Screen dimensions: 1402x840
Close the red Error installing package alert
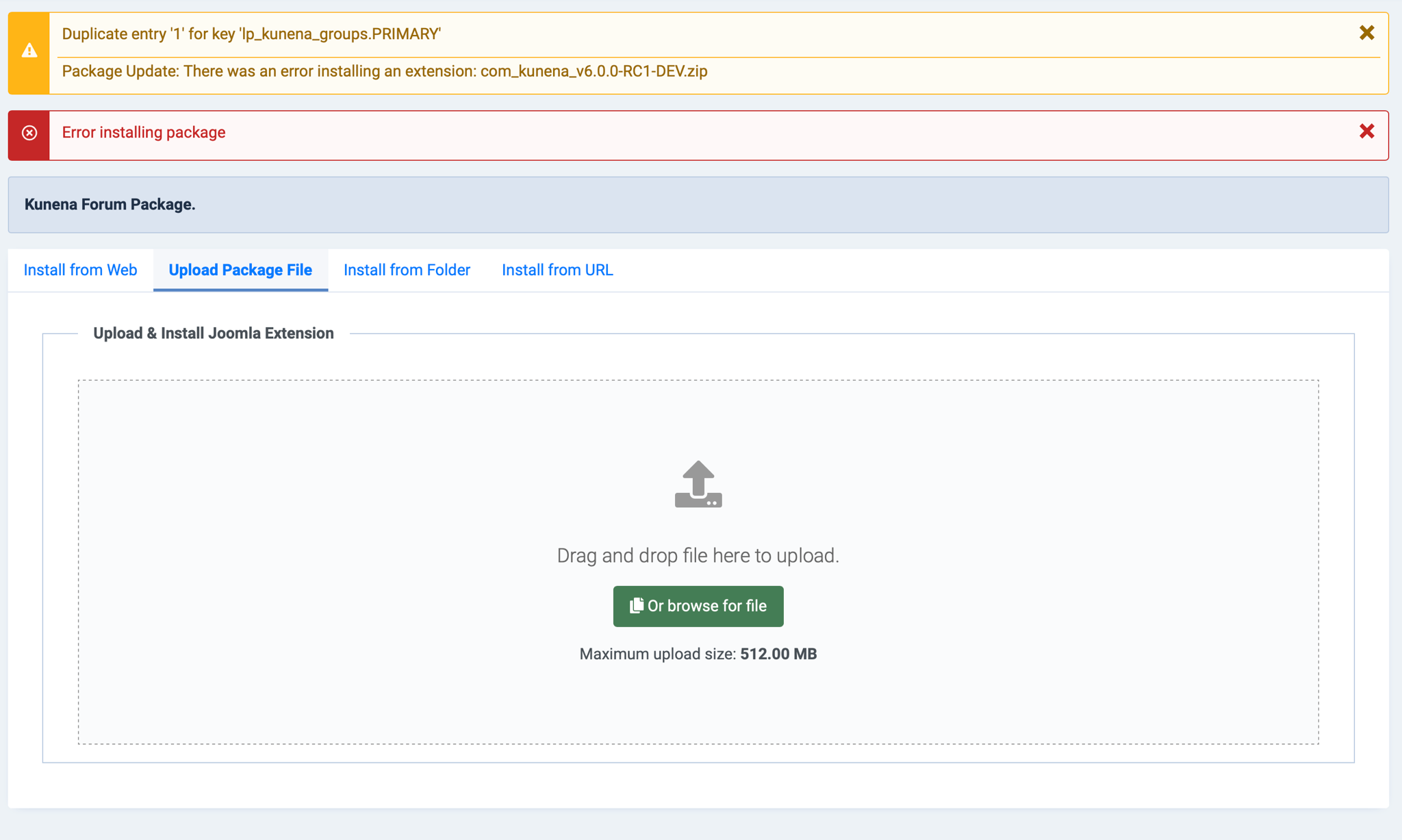(x=1366, y=131)
